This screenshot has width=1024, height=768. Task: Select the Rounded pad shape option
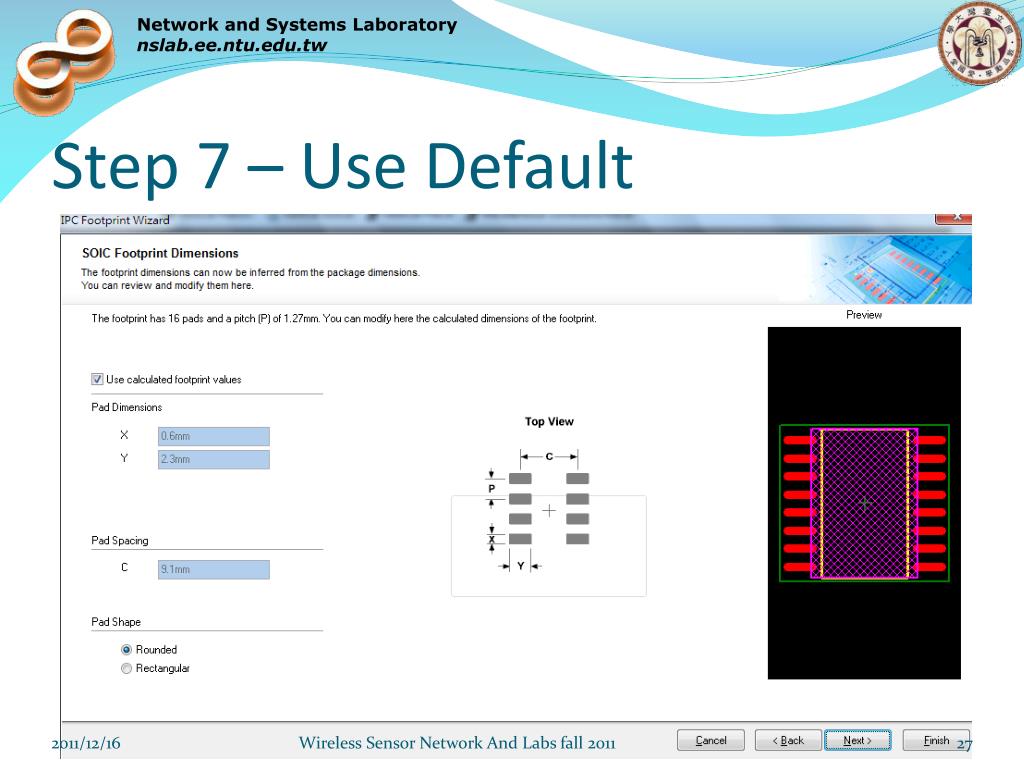point(127,650)
